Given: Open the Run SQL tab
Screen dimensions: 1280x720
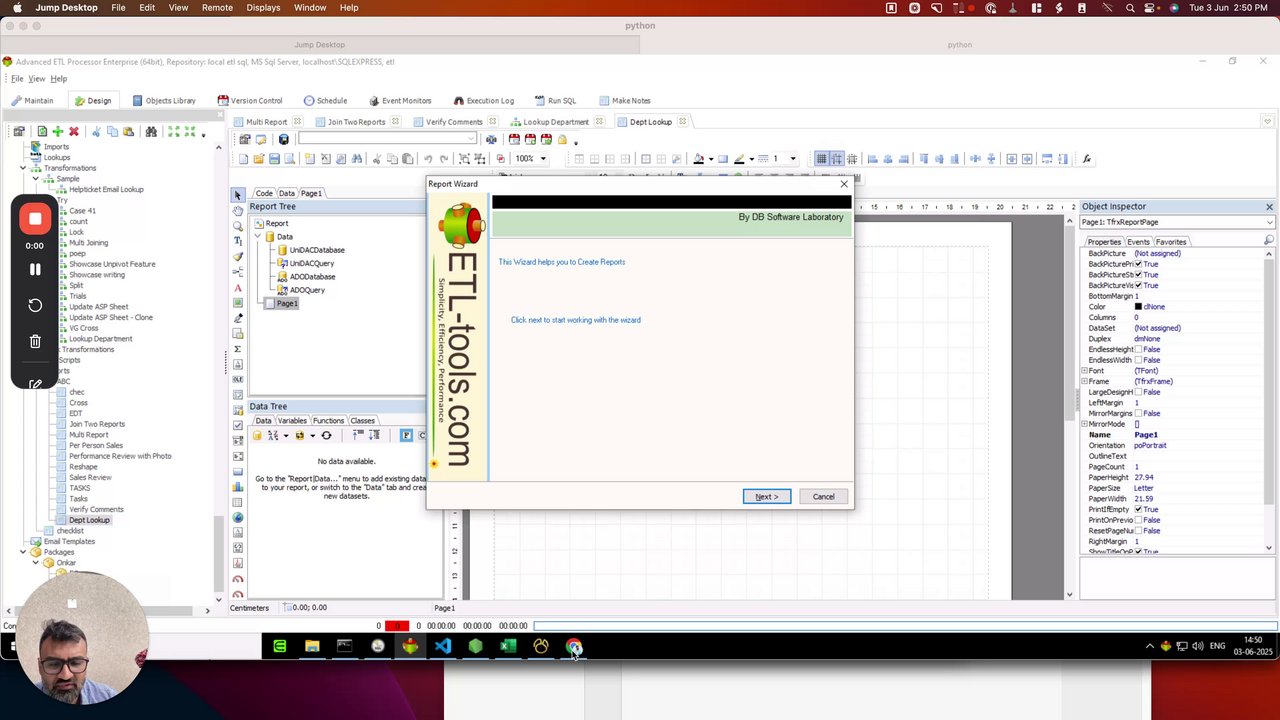Looking at the screenshot, I should click(555, 101).
